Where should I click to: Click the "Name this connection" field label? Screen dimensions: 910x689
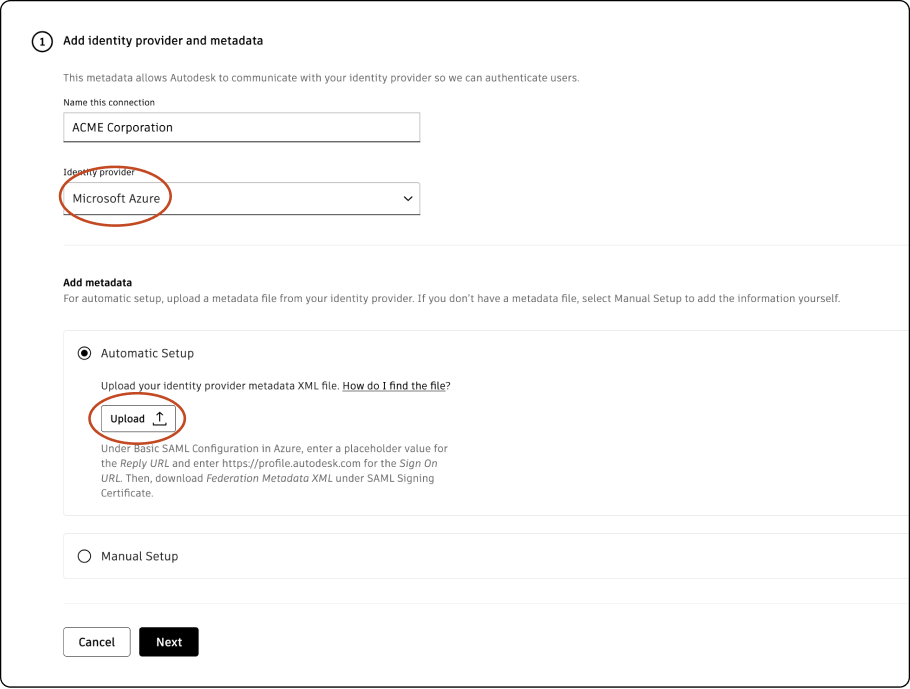[109, 103]
